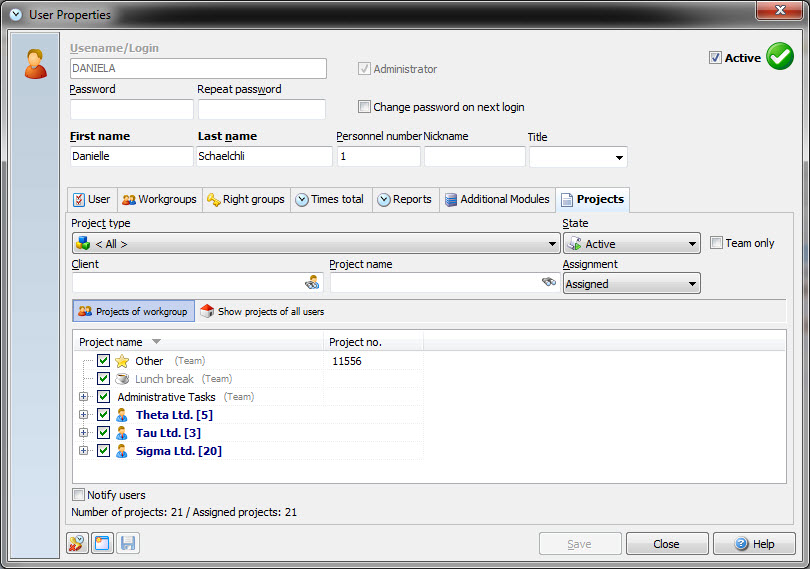810x569 pixels.
Task: Select Projects of workgroup button
Action: (133, 311)
